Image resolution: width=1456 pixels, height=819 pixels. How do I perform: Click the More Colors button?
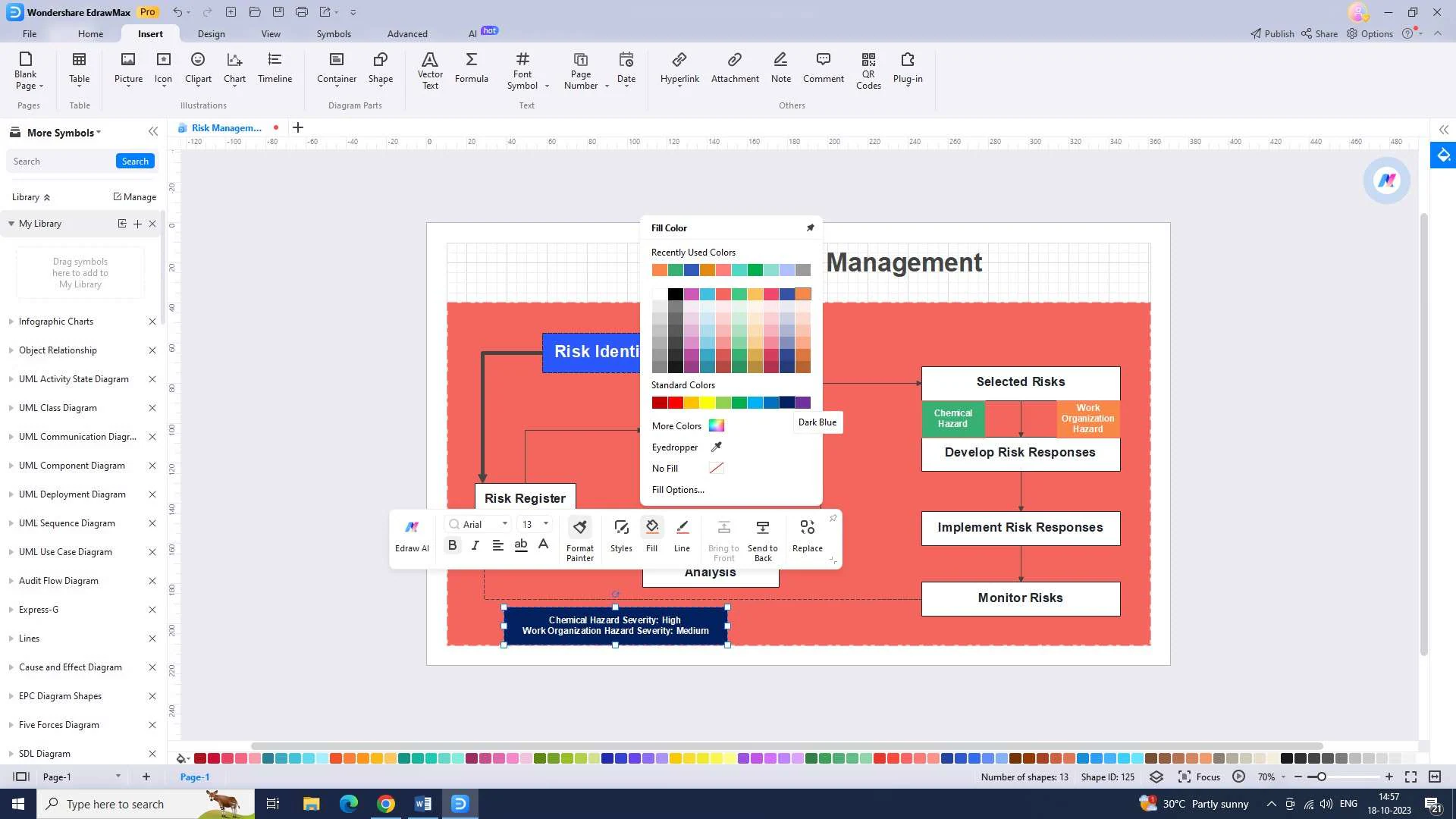pyautogui.click(x=686, y=425)
